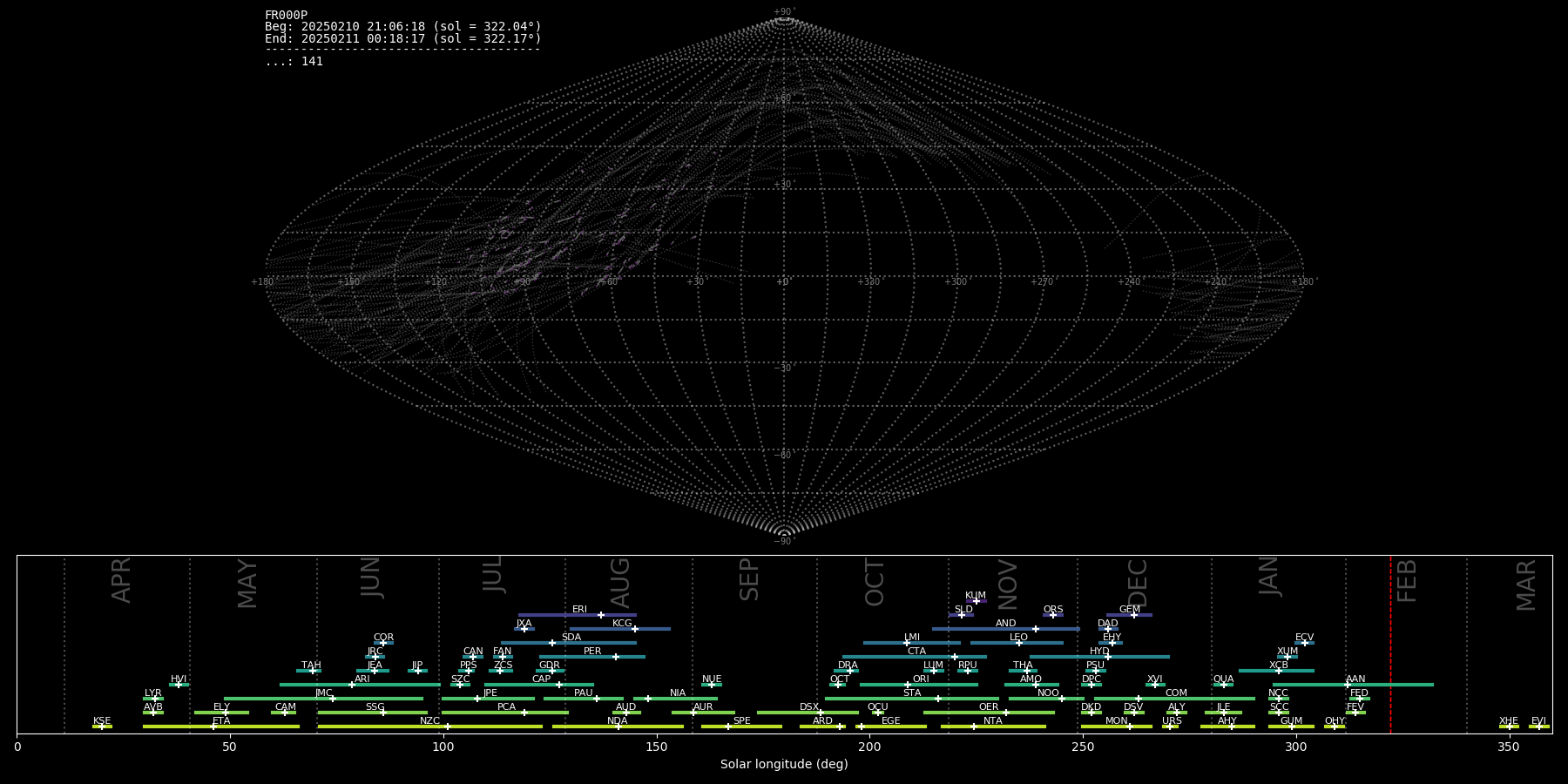1568x784 pixels.
Task: Click the KUM shower label
Action: 976,595
